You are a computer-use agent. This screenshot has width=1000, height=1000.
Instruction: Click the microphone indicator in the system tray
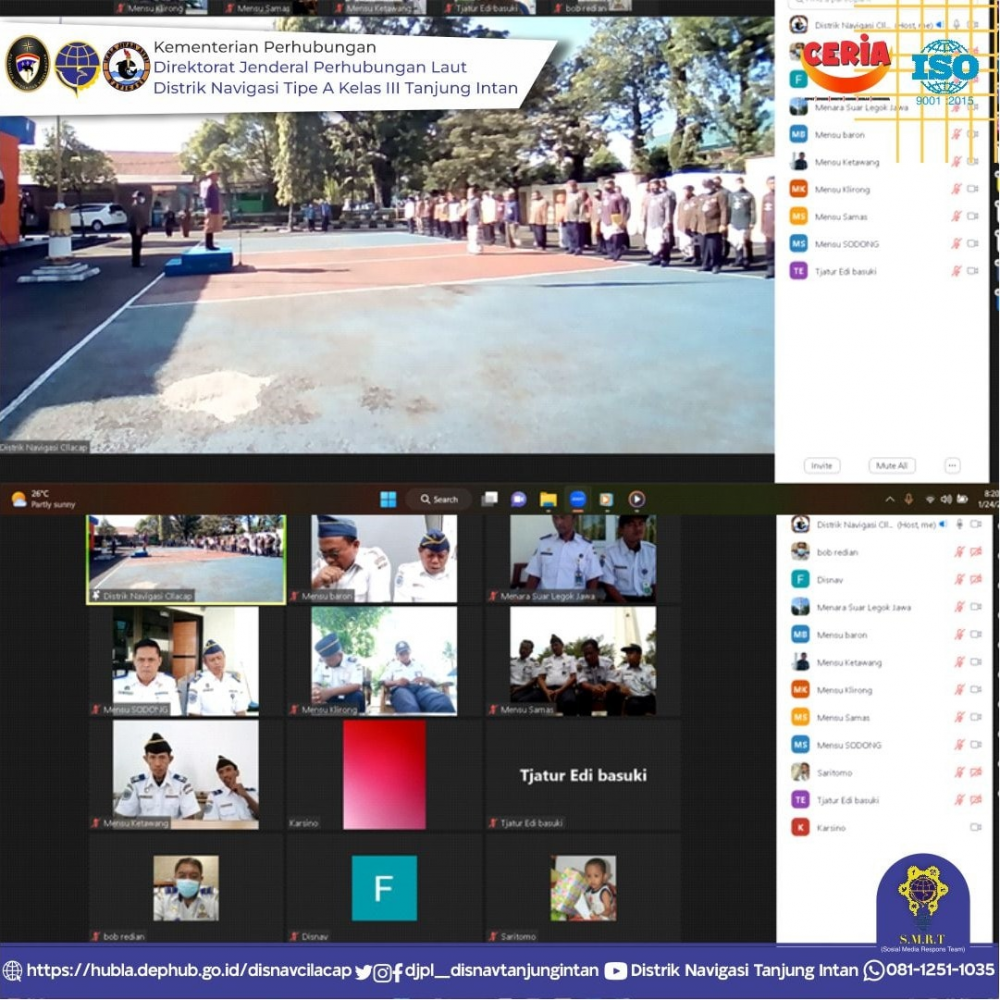coord(909,499)
